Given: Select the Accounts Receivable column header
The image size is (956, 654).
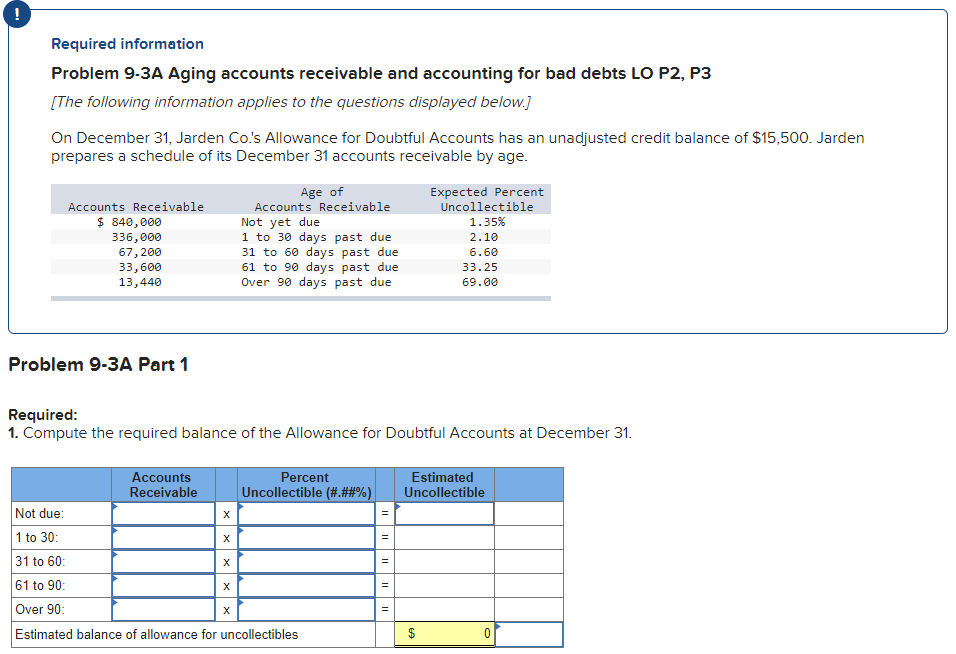Looking at the screenshot, I should [x=161, y=484].
